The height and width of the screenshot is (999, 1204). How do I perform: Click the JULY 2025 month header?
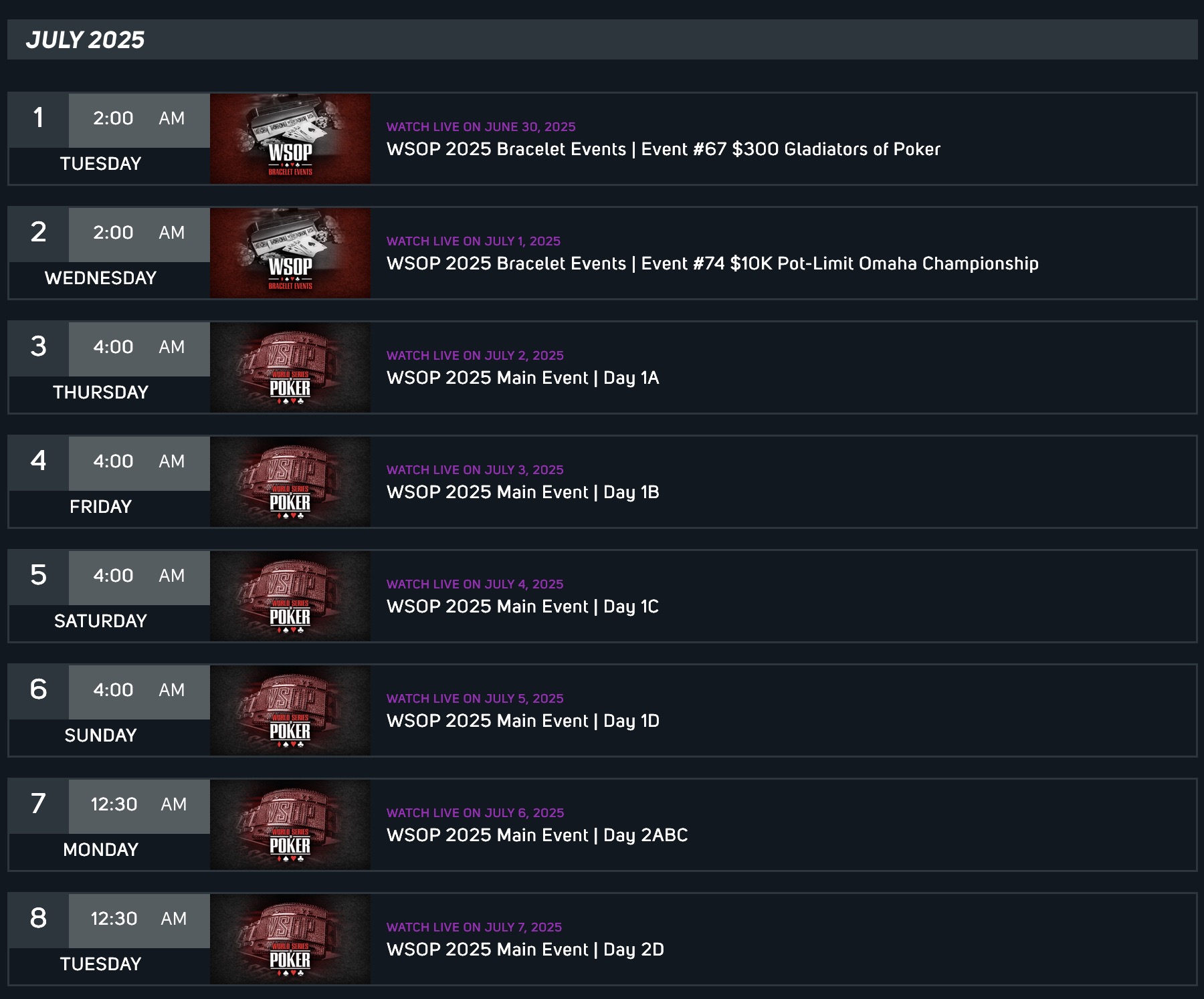[x=85, y=40]
